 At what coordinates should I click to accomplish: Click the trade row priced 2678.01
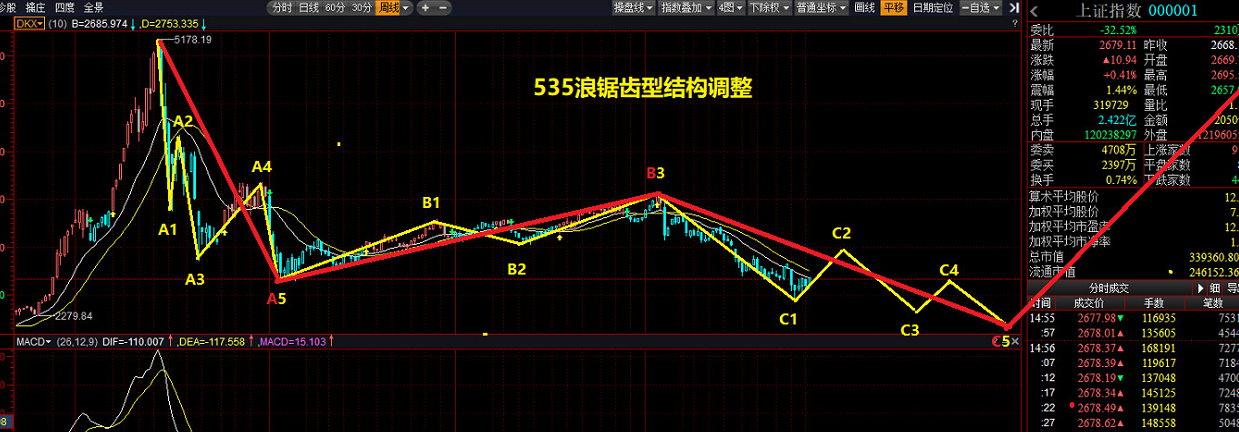coord(1133,333)
